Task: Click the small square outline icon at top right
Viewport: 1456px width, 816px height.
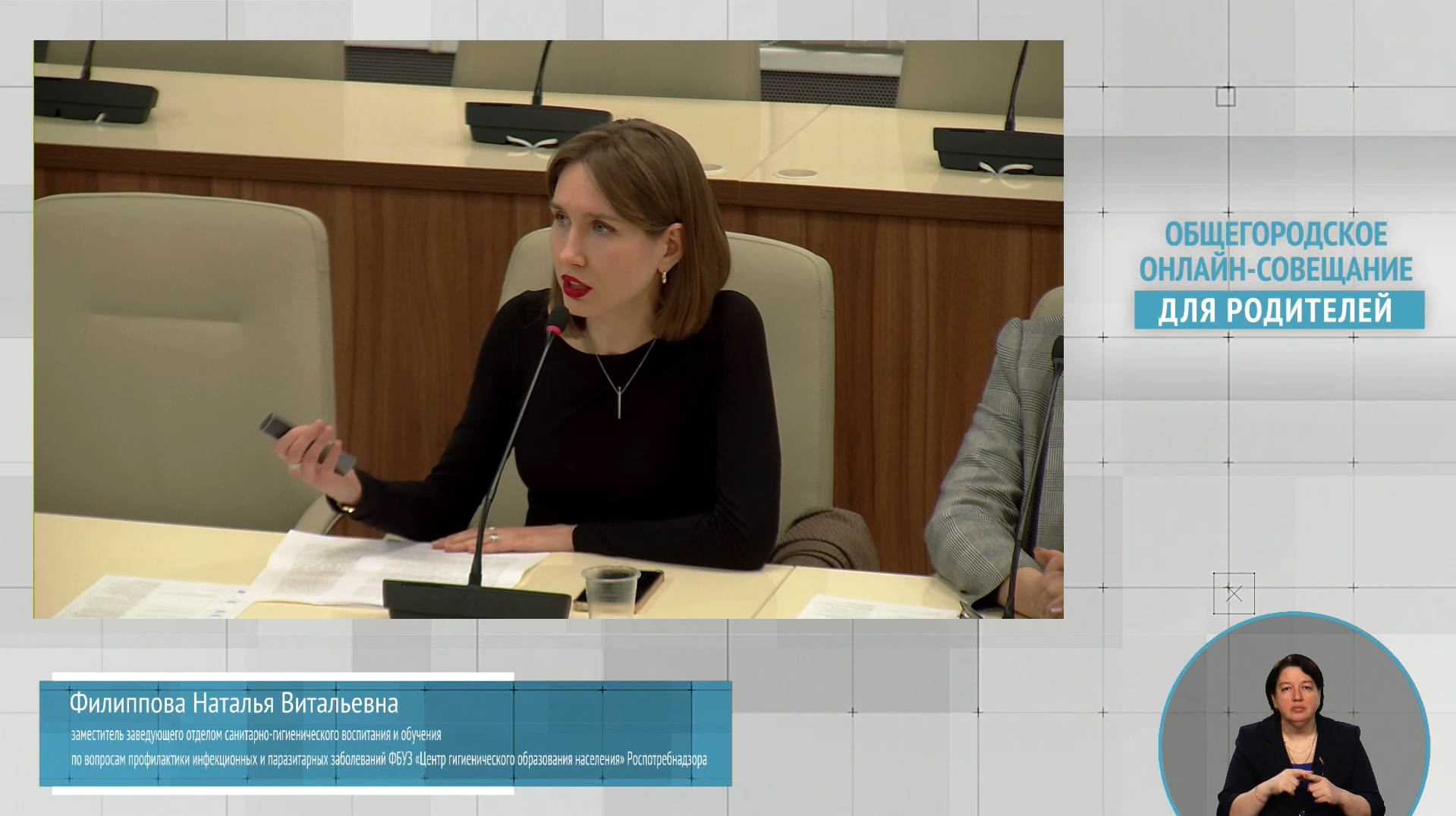Action: [x=1225, y=97]
